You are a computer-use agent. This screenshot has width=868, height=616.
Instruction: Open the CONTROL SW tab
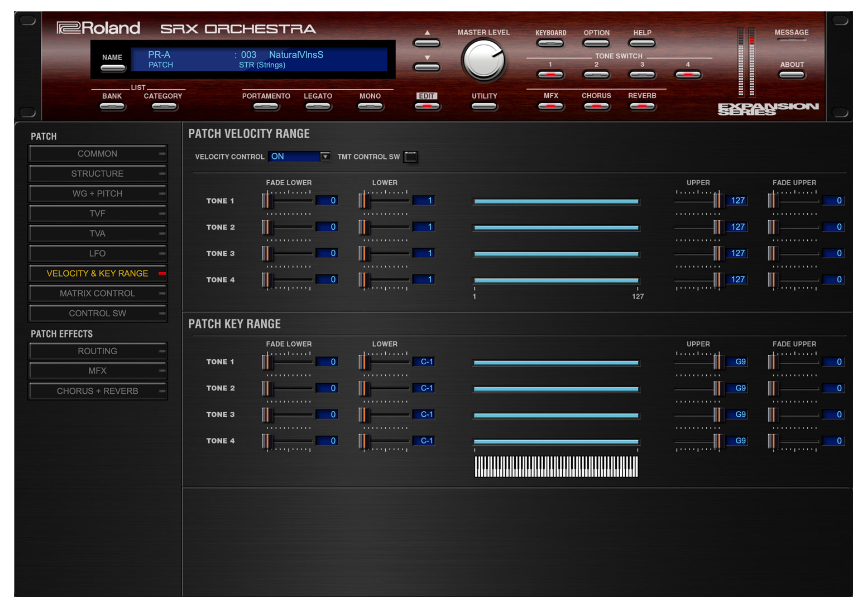tap(97, 313)
